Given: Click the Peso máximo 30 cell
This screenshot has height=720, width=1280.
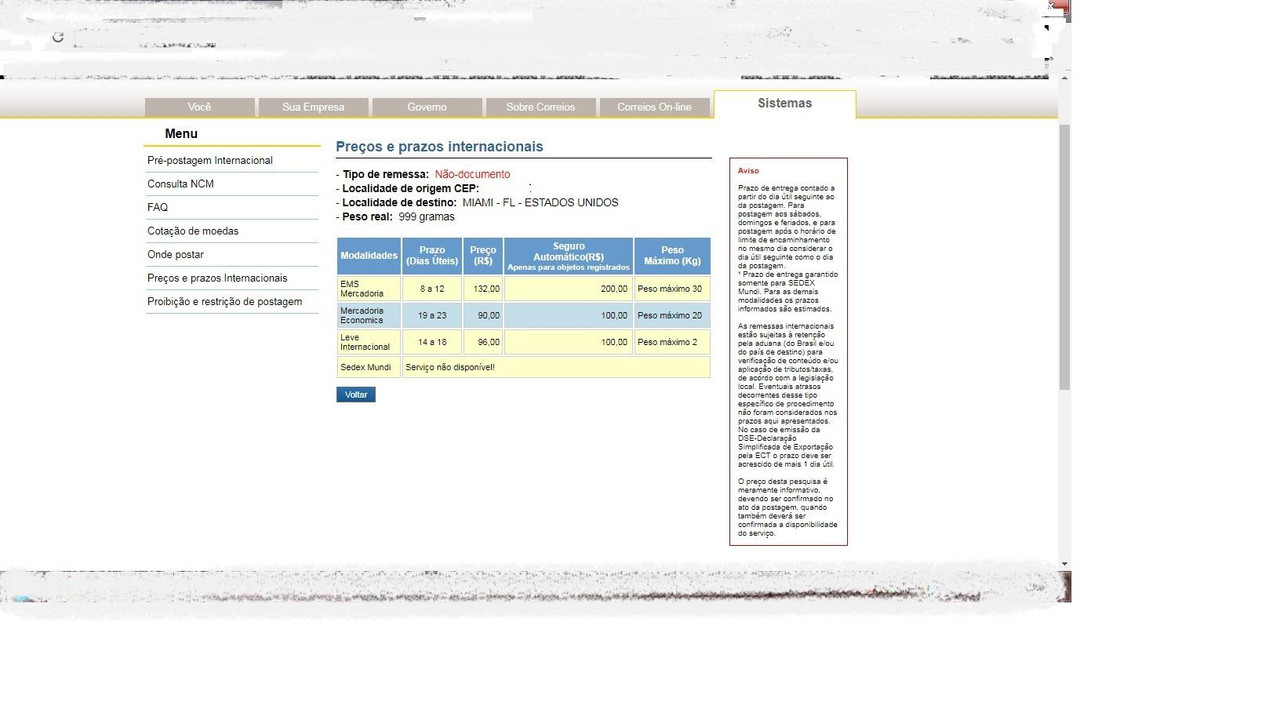Looking at the screenshot, I should click(672, 289).
